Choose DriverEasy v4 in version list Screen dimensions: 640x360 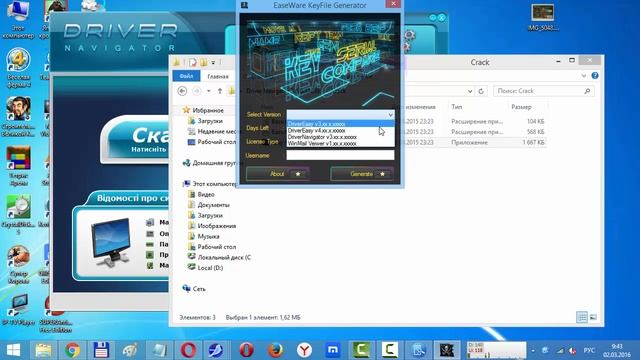pos(340,131)
